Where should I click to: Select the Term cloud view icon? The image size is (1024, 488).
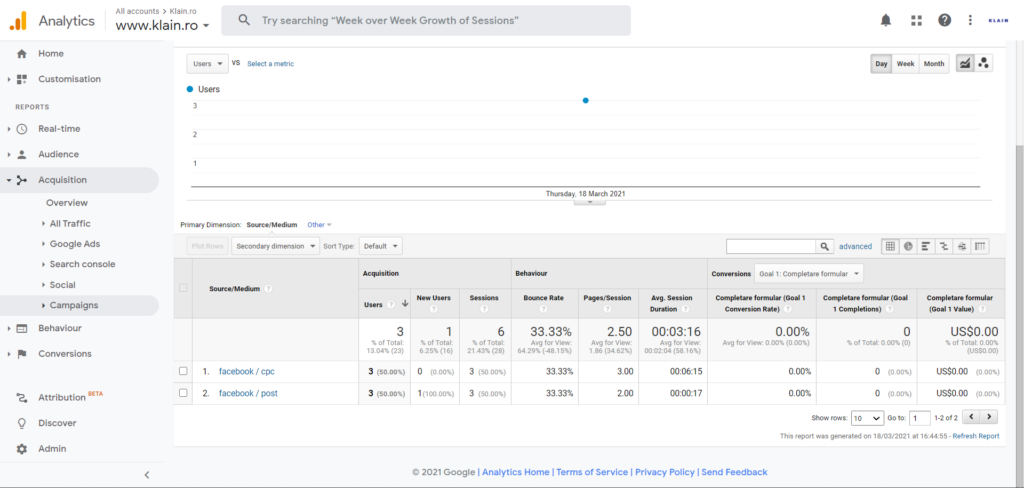(961, 246)
